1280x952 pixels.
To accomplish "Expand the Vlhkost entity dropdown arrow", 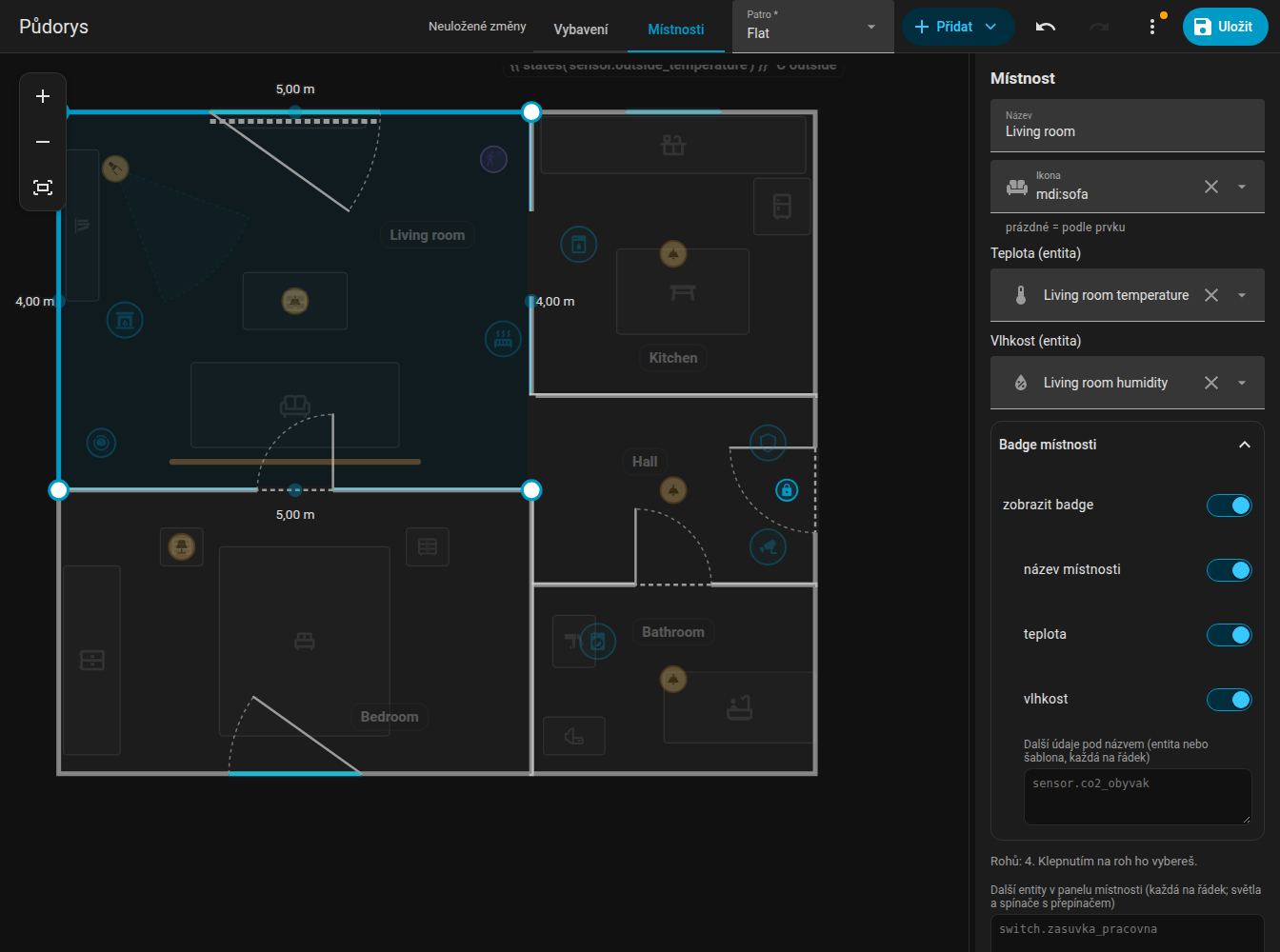I will 1242,383.
